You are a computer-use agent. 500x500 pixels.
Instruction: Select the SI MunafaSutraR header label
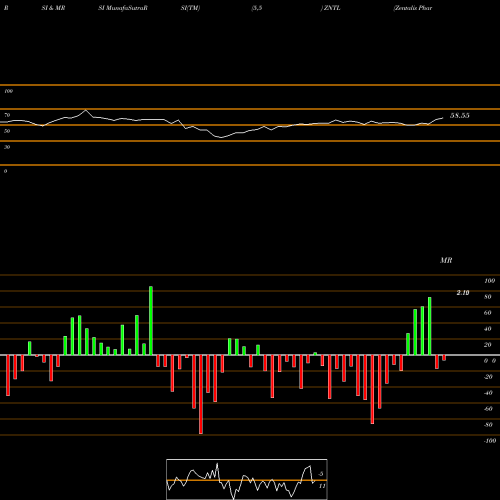(x=123, y=8)
